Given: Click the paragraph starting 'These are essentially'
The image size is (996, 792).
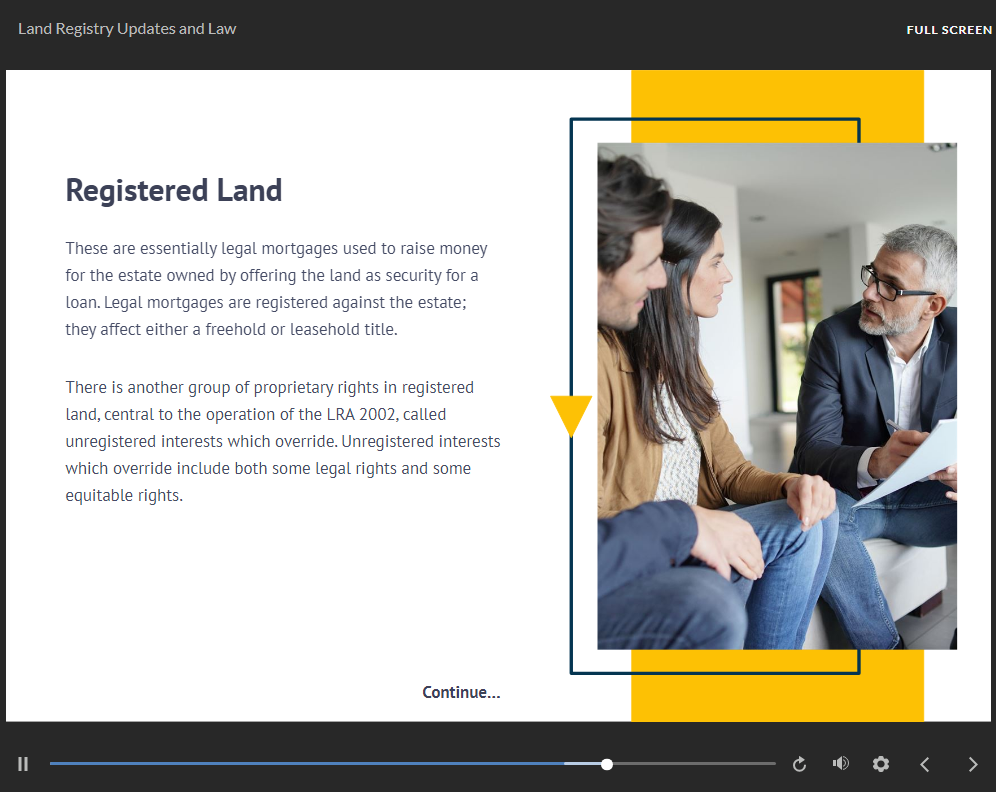Looking at the screenshot, I should point(276,289).
